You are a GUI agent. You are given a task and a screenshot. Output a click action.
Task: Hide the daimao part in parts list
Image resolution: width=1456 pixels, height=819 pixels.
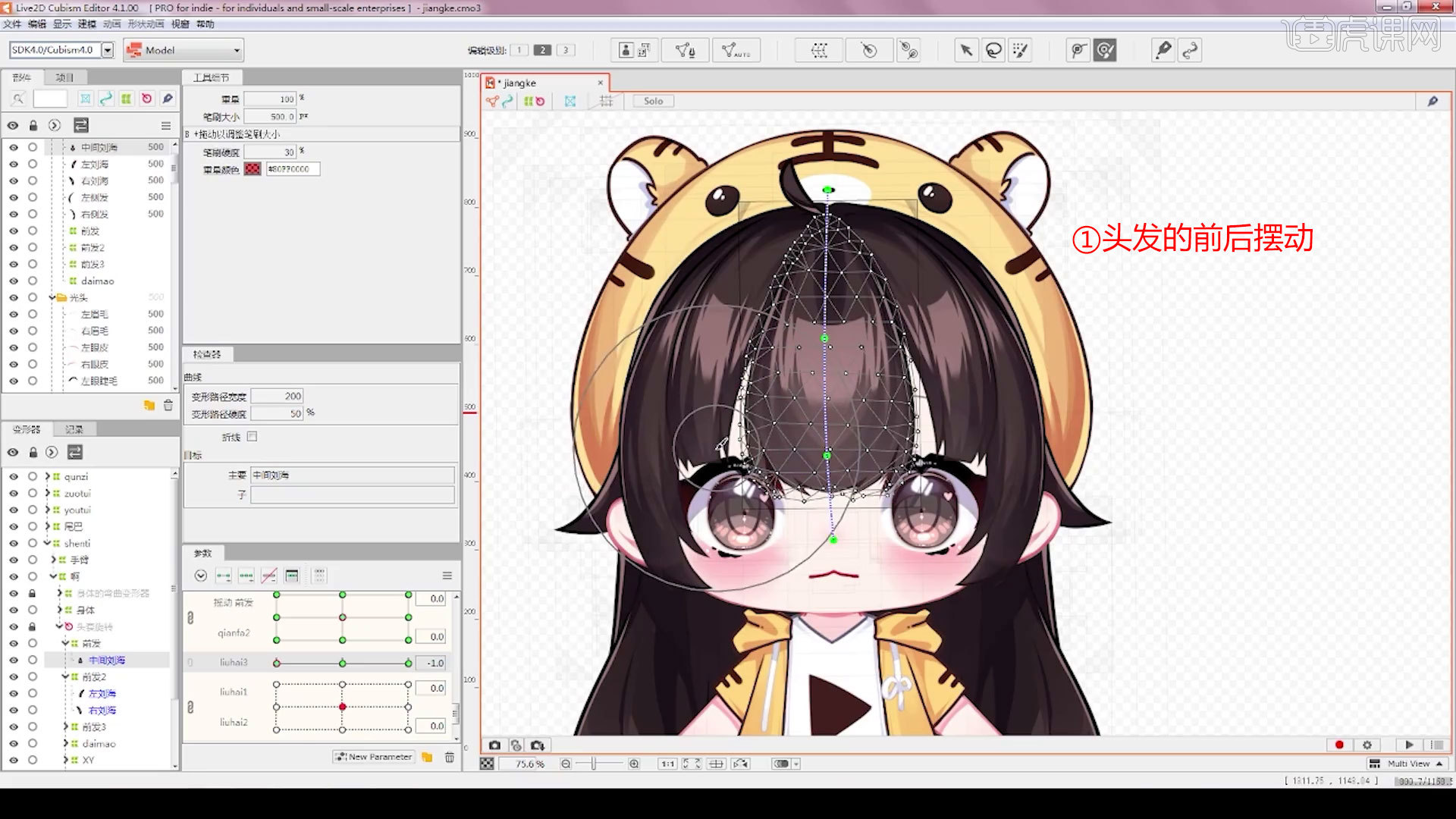coord(13,281)
